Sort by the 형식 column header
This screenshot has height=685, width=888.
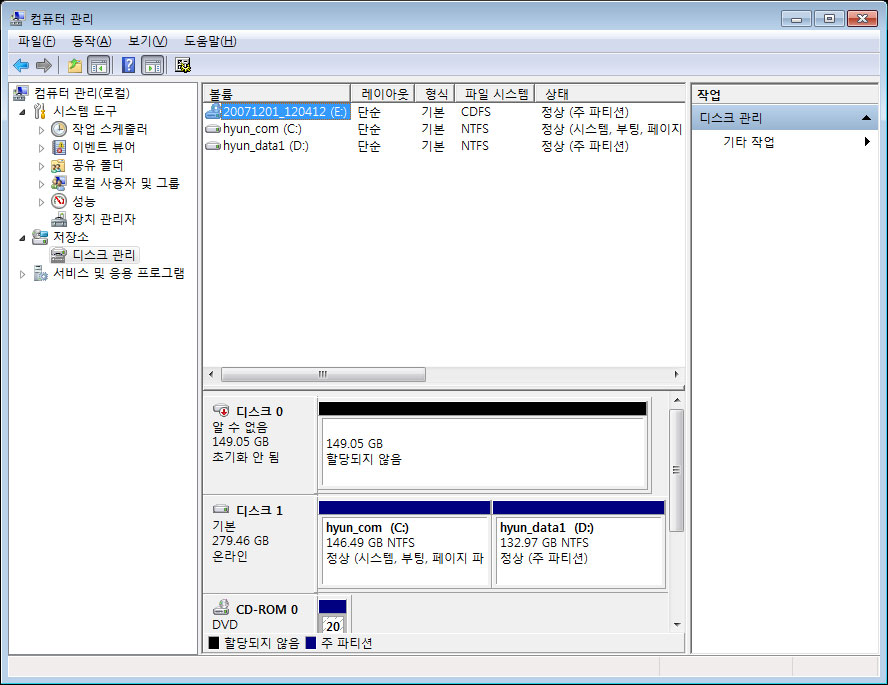435,93
